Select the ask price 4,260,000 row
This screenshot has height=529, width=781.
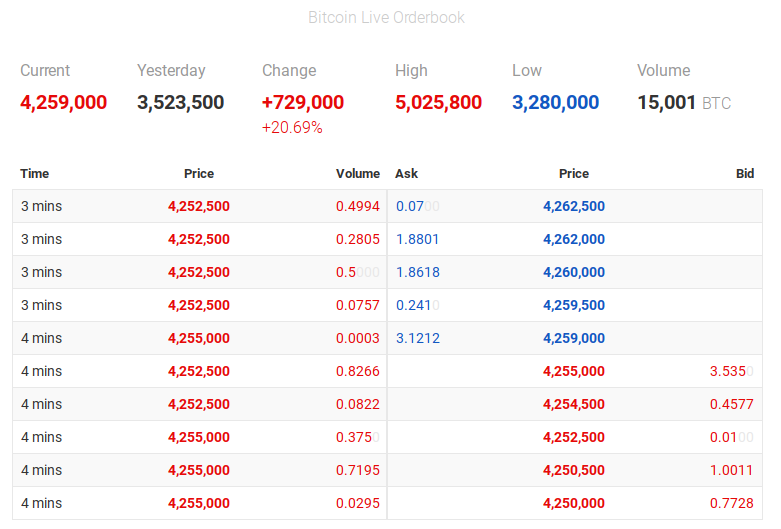573,273
